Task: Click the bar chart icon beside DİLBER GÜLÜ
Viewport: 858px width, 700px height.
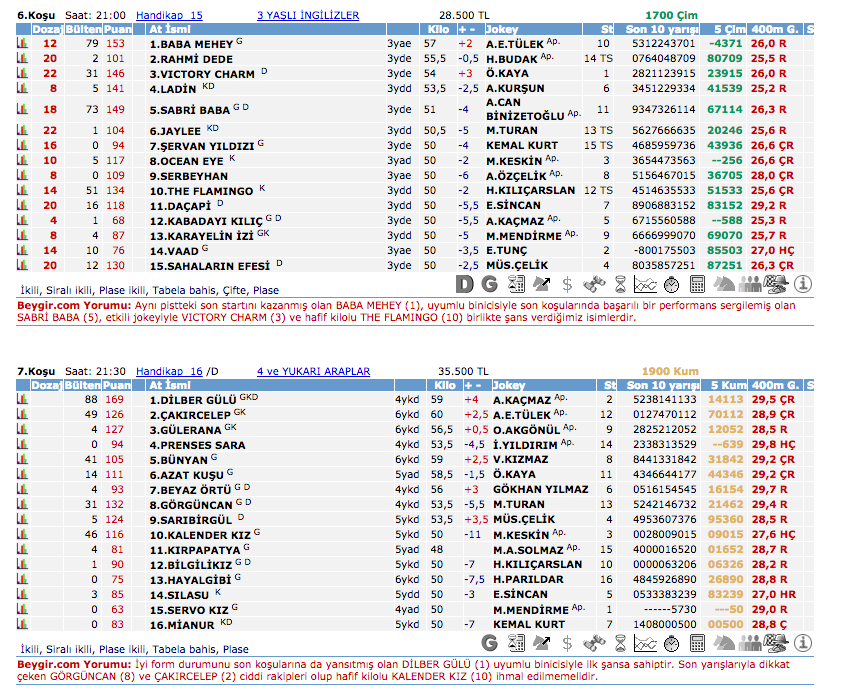Action: click(x=21, y=400)
